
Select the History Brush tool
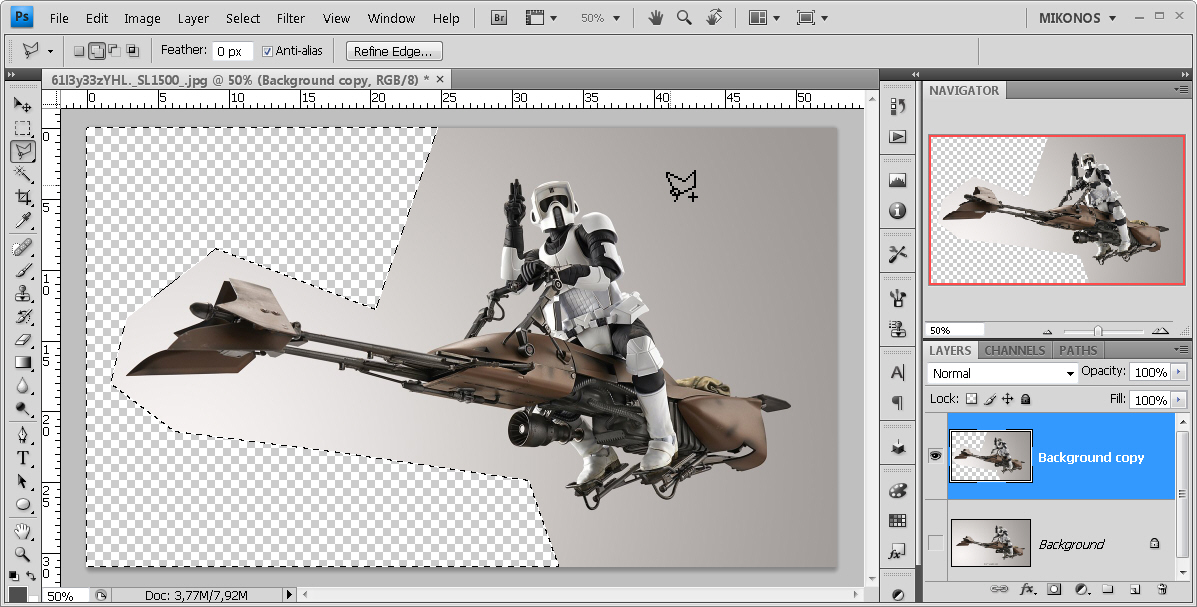pos(22,316)
